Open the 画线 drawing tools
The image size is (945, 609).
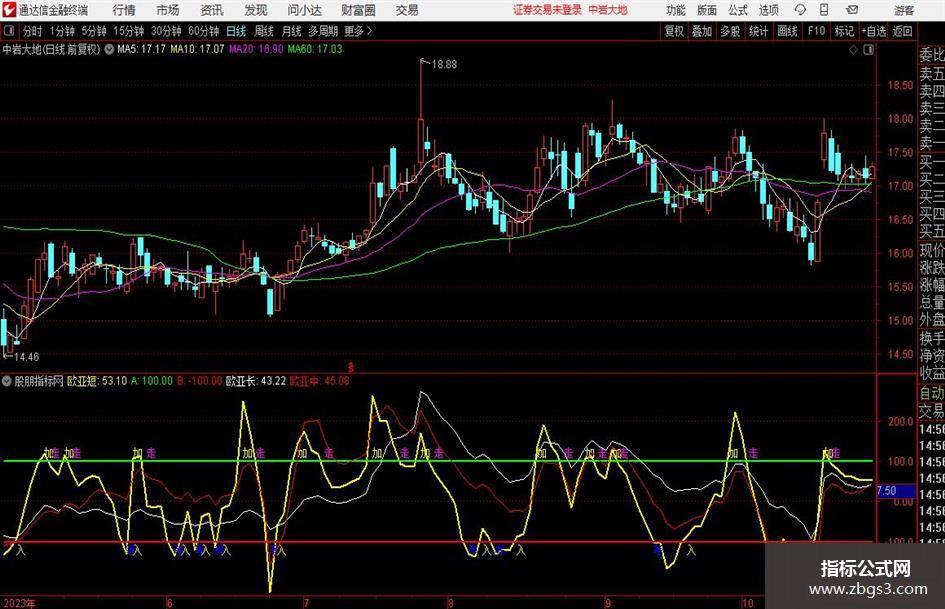click(788, 31)
